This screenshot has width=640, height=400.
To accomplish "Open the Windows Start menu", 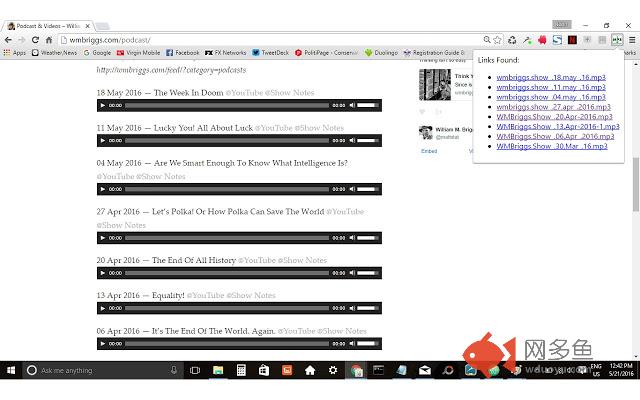I will pos(10,370).
